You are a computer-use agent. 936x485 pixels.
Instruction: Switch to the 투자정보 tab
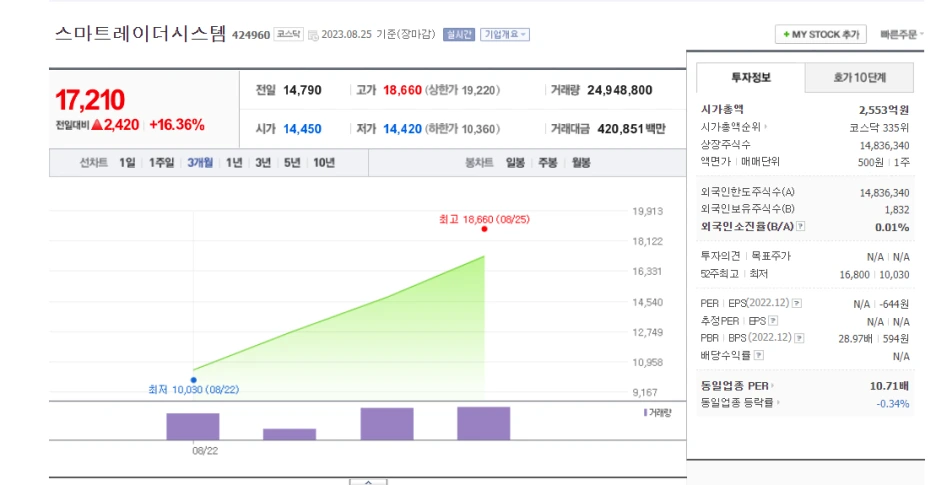751,78
